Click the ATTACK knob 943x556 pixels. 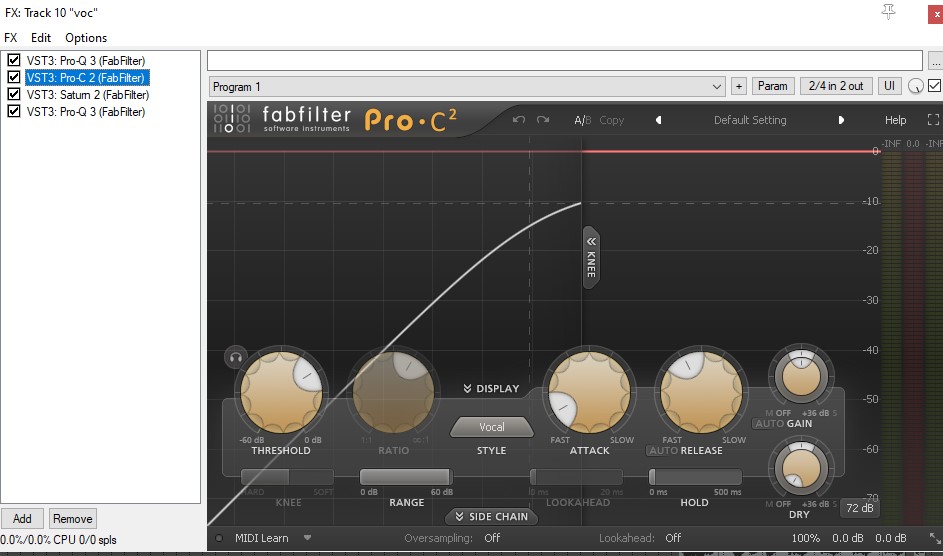589,392
